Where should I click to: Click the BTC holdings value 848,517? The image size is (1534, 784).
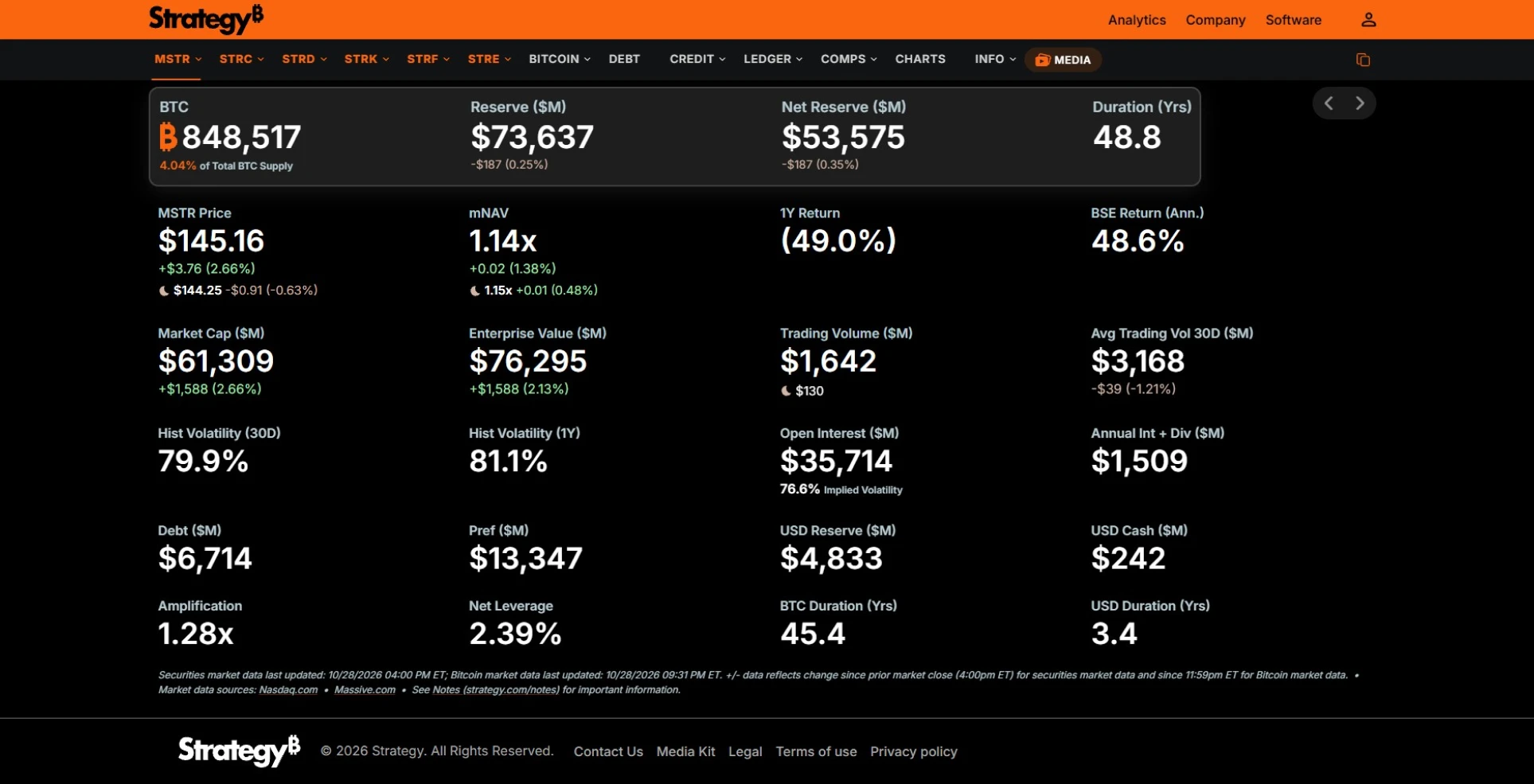click(241, 137)
